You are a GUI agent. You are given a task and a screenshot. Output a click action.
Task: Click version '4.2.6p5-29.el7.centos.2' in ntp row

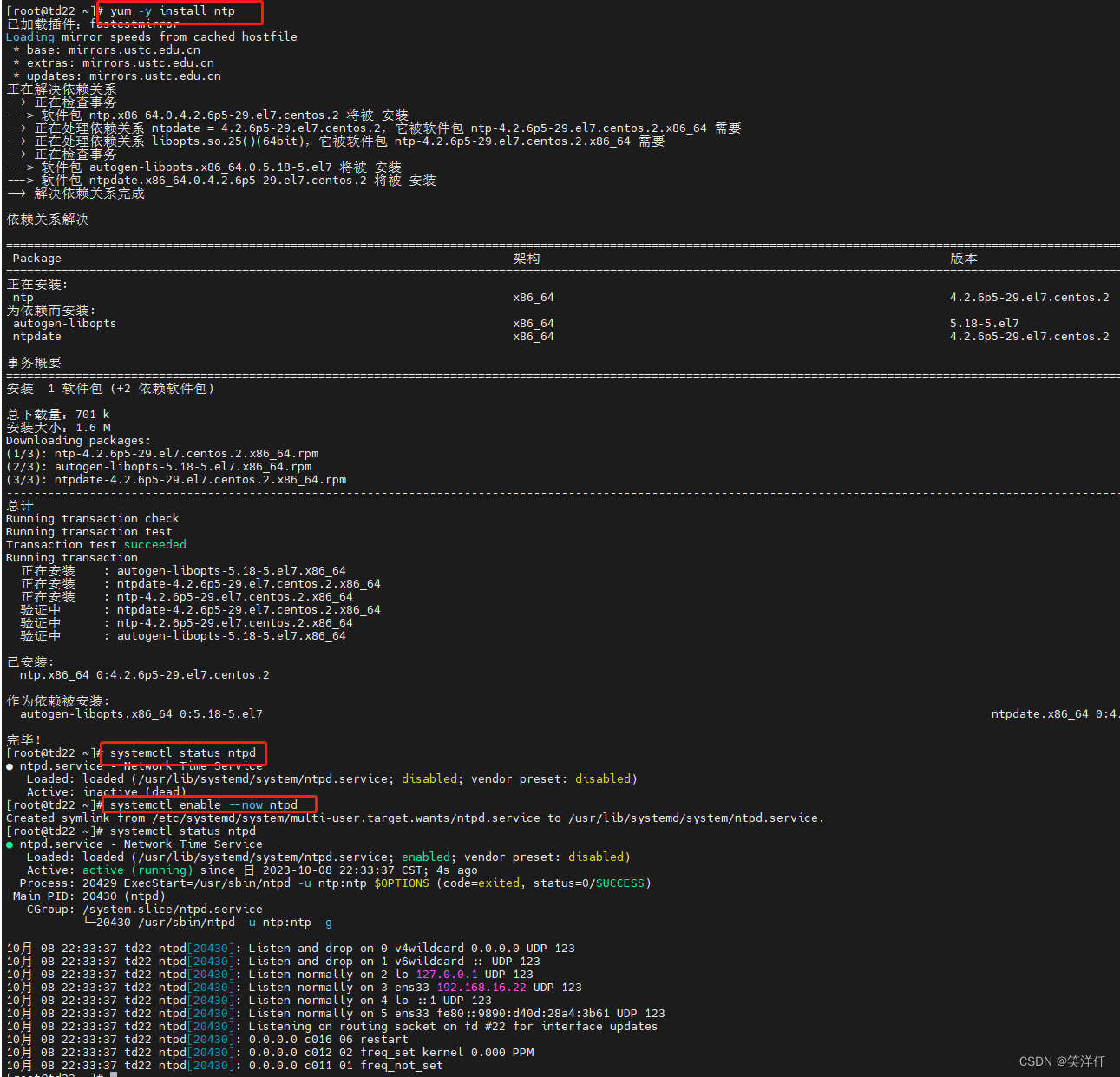[x=1030, y=298]
